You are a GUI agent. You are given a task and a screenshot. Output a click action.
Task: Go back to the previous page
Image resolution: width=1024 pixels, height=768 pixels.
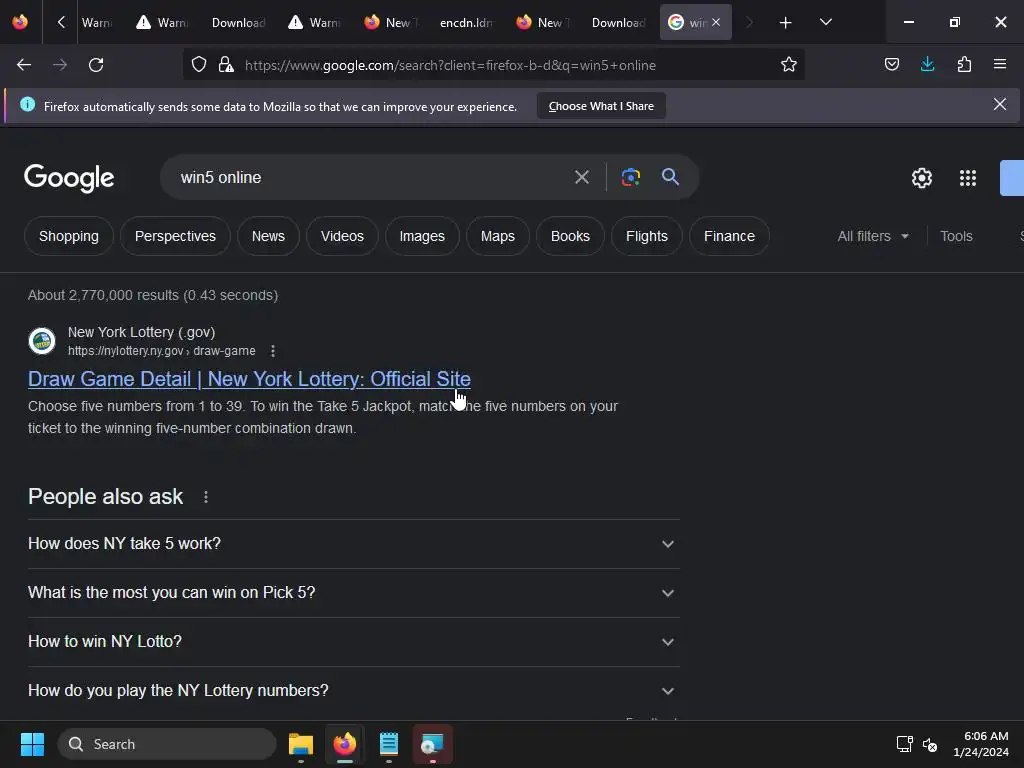24,65
